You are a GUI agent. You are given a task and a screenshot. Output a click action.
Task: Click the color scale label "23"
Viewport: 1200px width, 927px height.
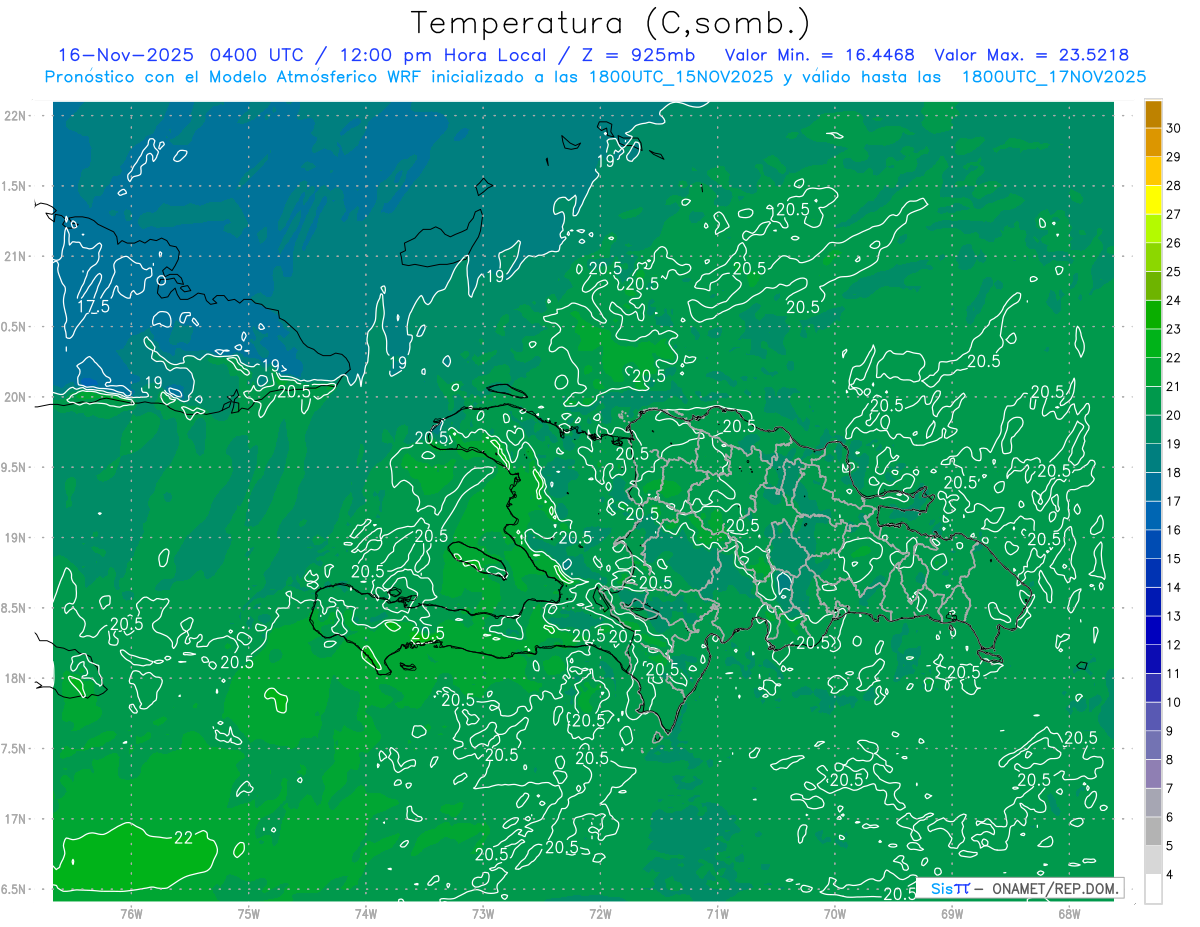1174,329
